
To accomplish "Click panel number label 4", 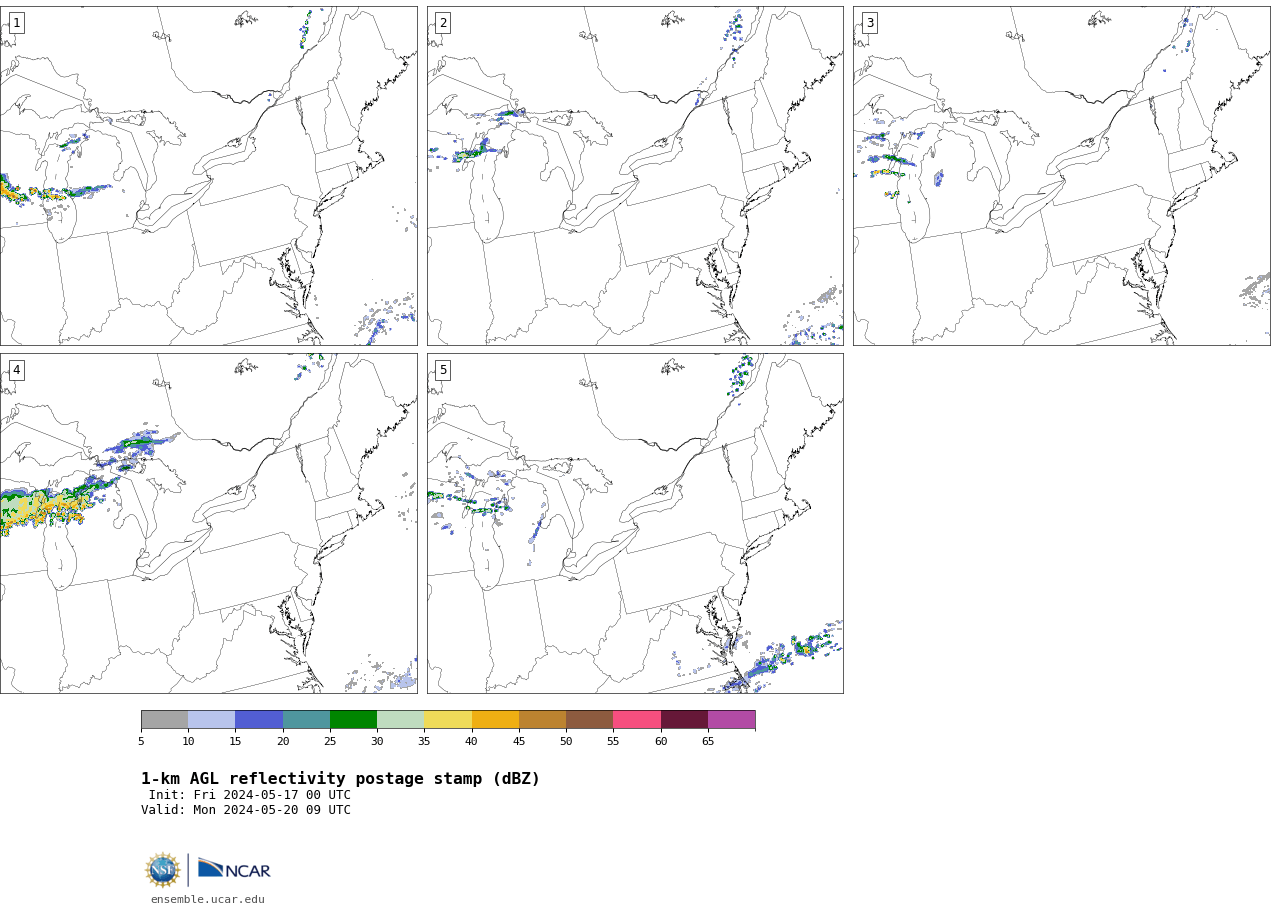I will (x=16, y=370).
